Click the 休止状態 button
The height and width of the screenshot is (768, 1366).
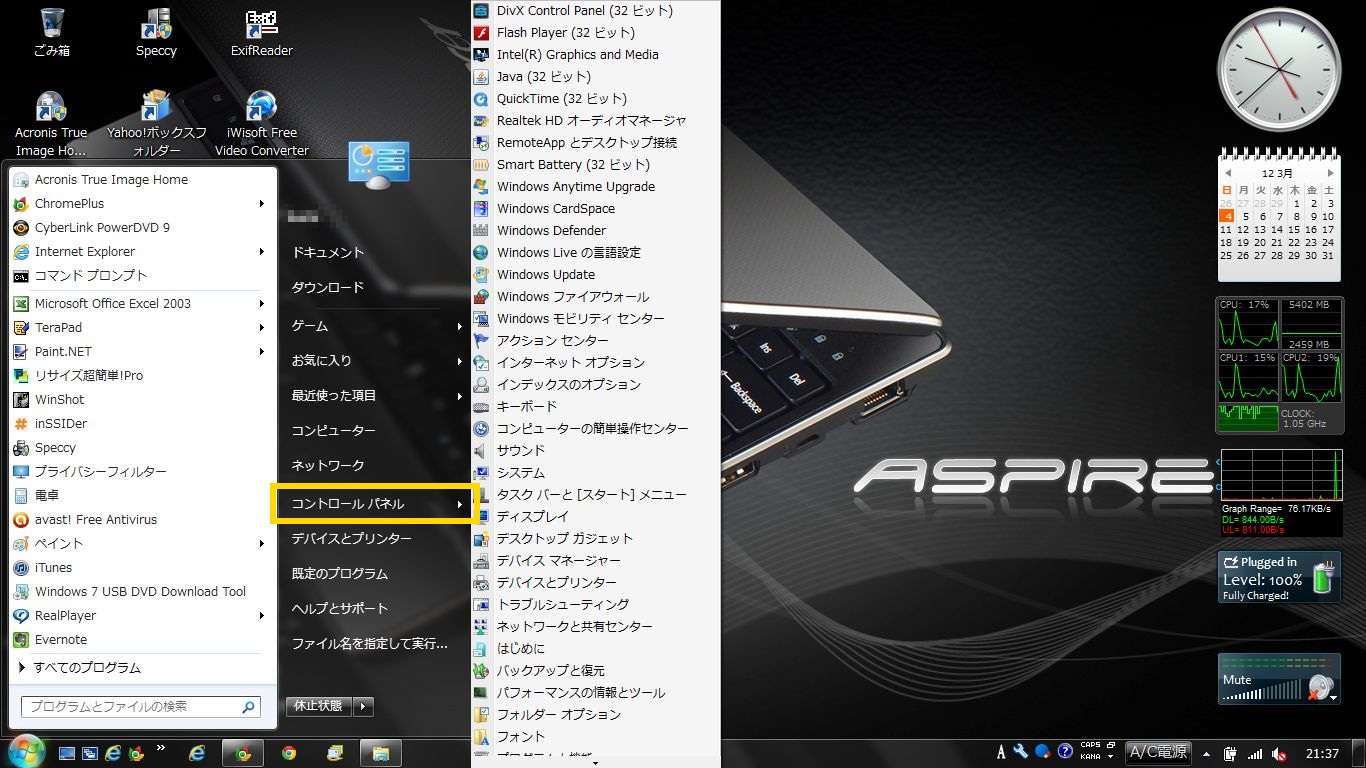tap(318, 706)
